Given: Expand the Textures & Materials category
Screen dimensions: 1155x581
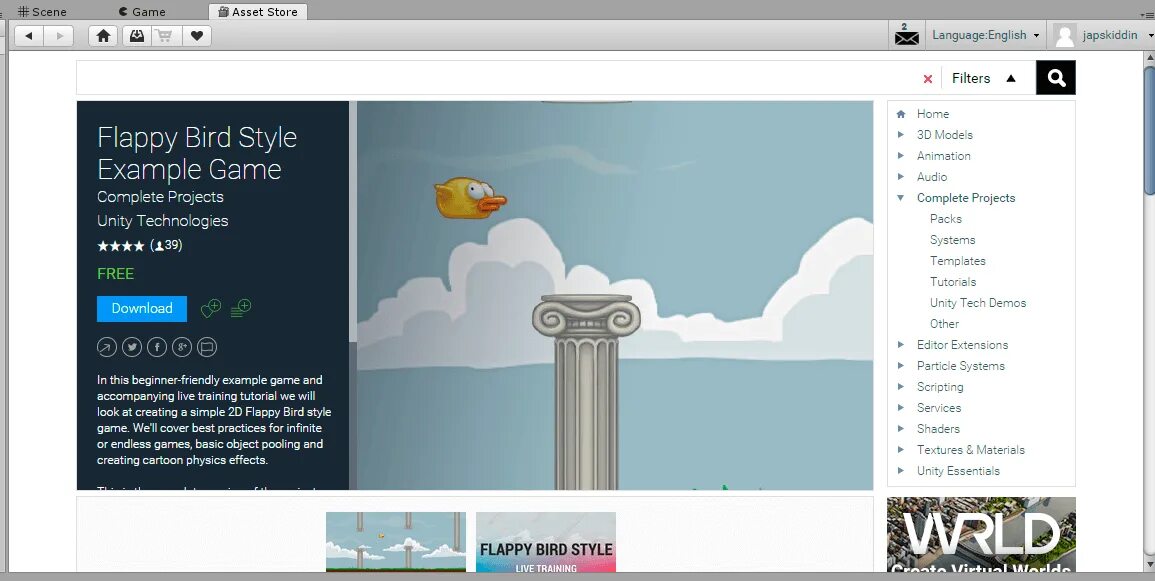Looking at the screenshot, I should 901,449.
